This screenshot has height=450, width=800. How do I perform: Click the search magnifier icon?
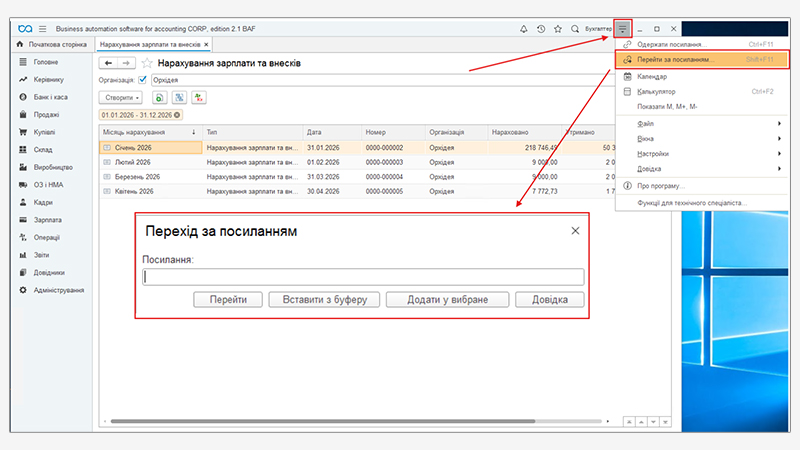(x=575, y=29)
